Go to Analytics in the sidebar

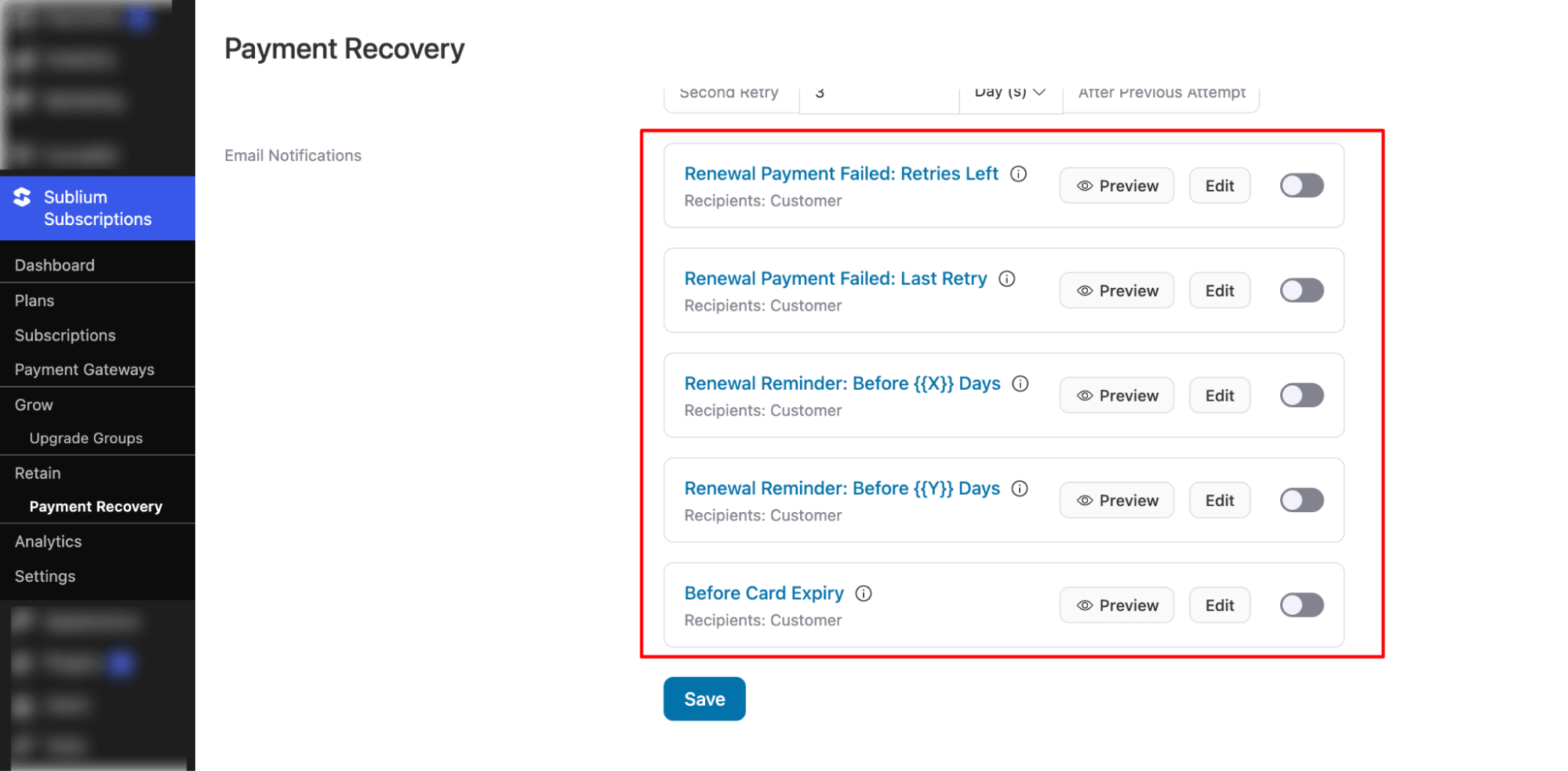[47, 541]
